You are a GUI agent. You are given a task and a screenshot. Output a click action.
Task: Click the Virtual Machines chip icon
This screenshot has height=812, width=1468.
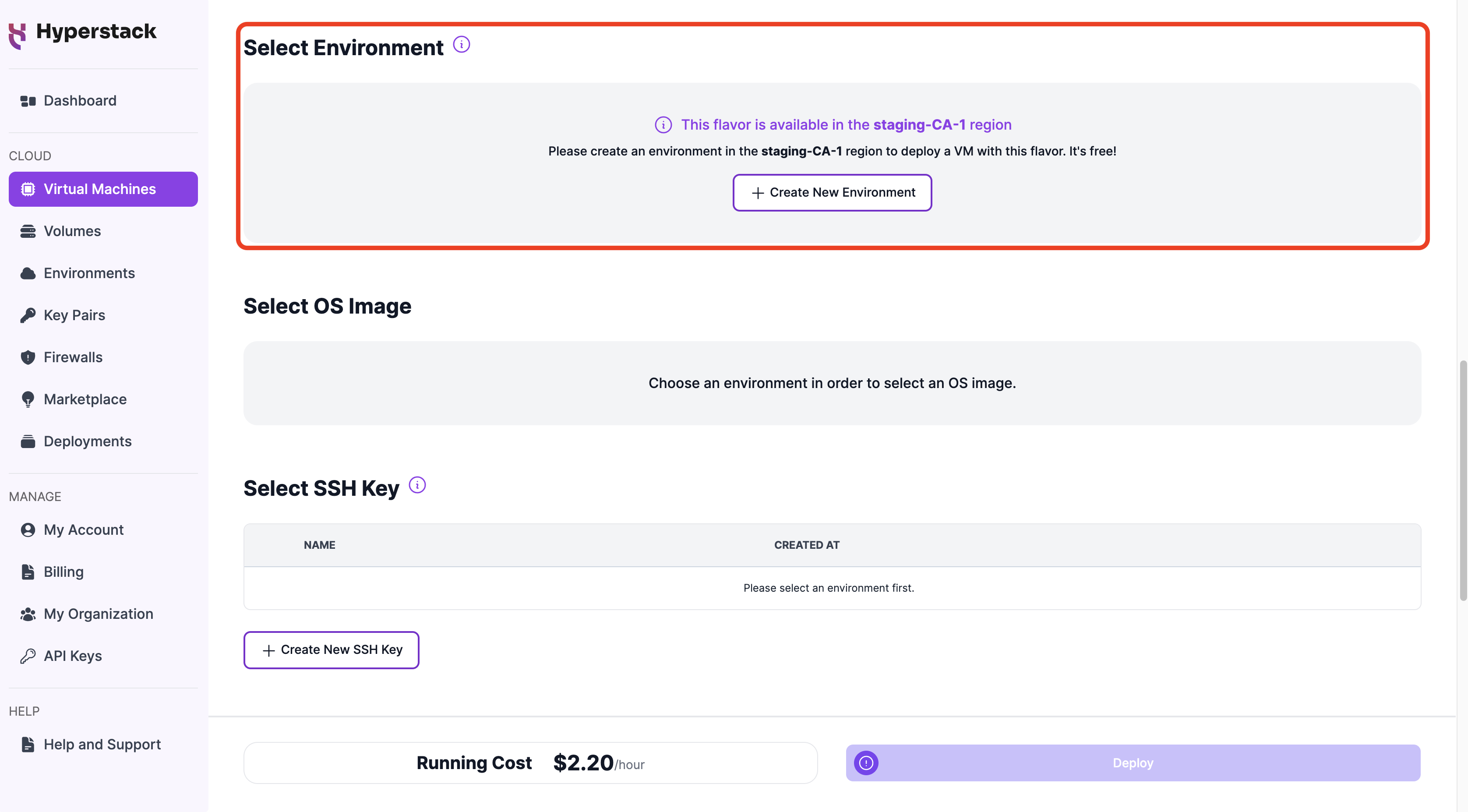click(x=28, y=189)
